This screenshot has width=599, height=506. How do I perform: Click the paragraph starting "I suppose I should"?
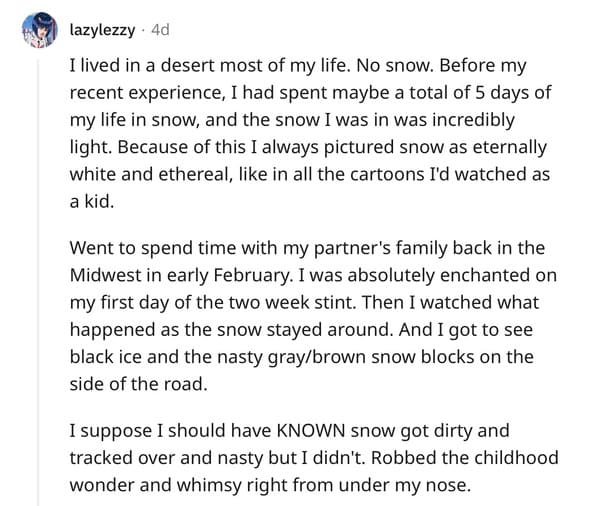tap(314, 458)
